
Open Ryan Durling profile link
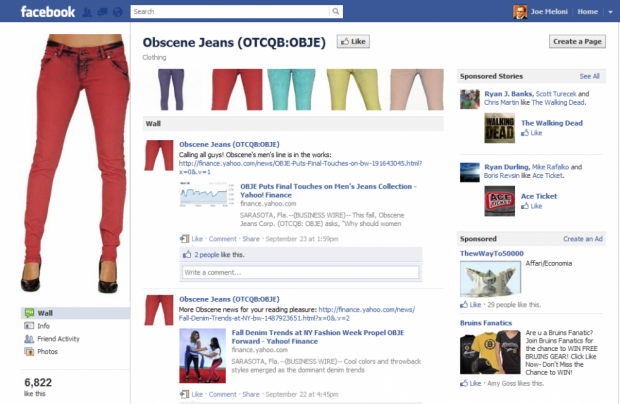[507, 167]
